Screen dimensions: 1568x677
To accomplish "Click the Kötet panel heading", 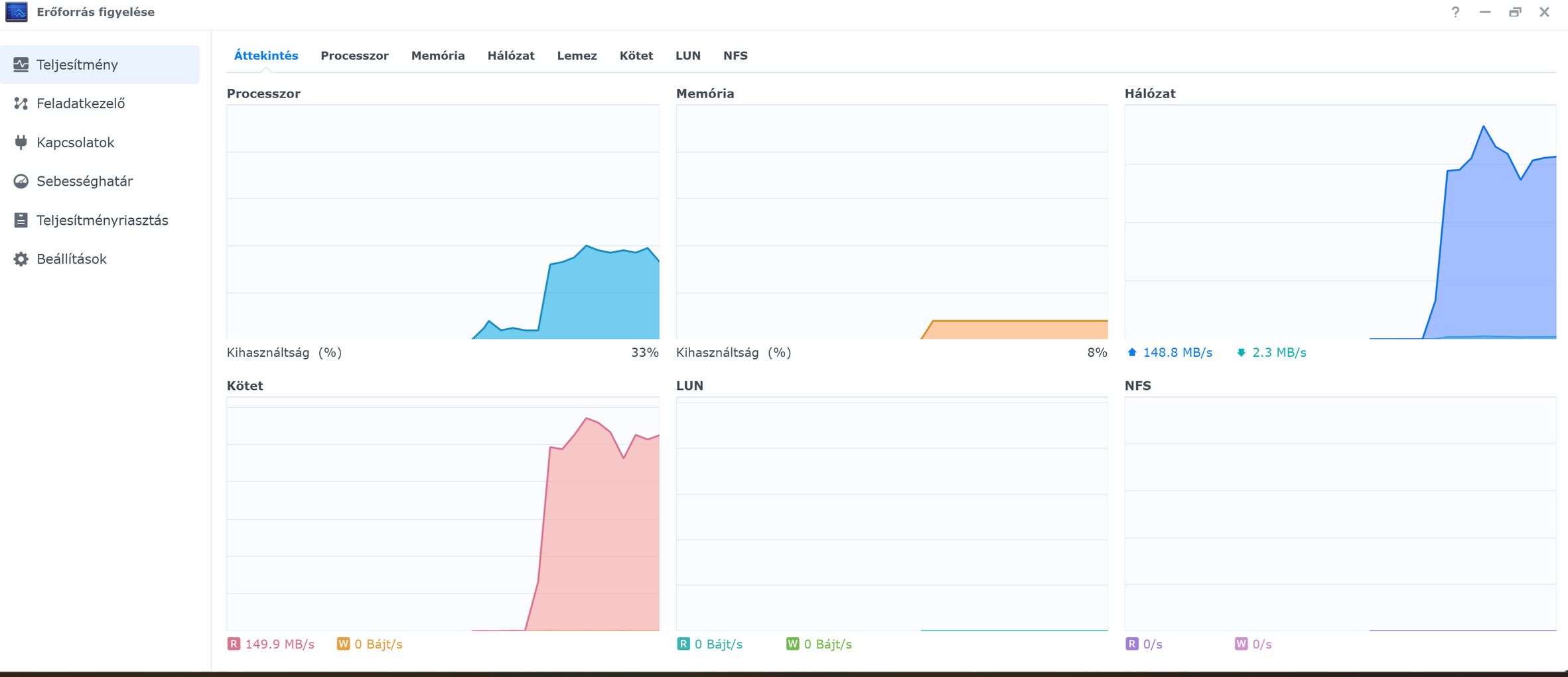I will point(245,386).
